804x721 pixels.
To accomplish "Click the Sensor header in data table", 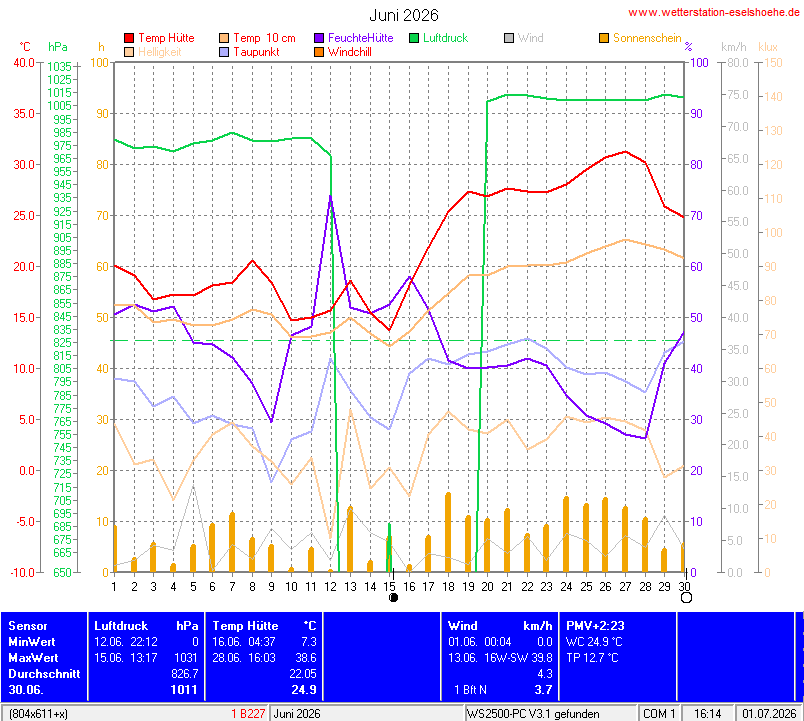I will click(28, 626).
